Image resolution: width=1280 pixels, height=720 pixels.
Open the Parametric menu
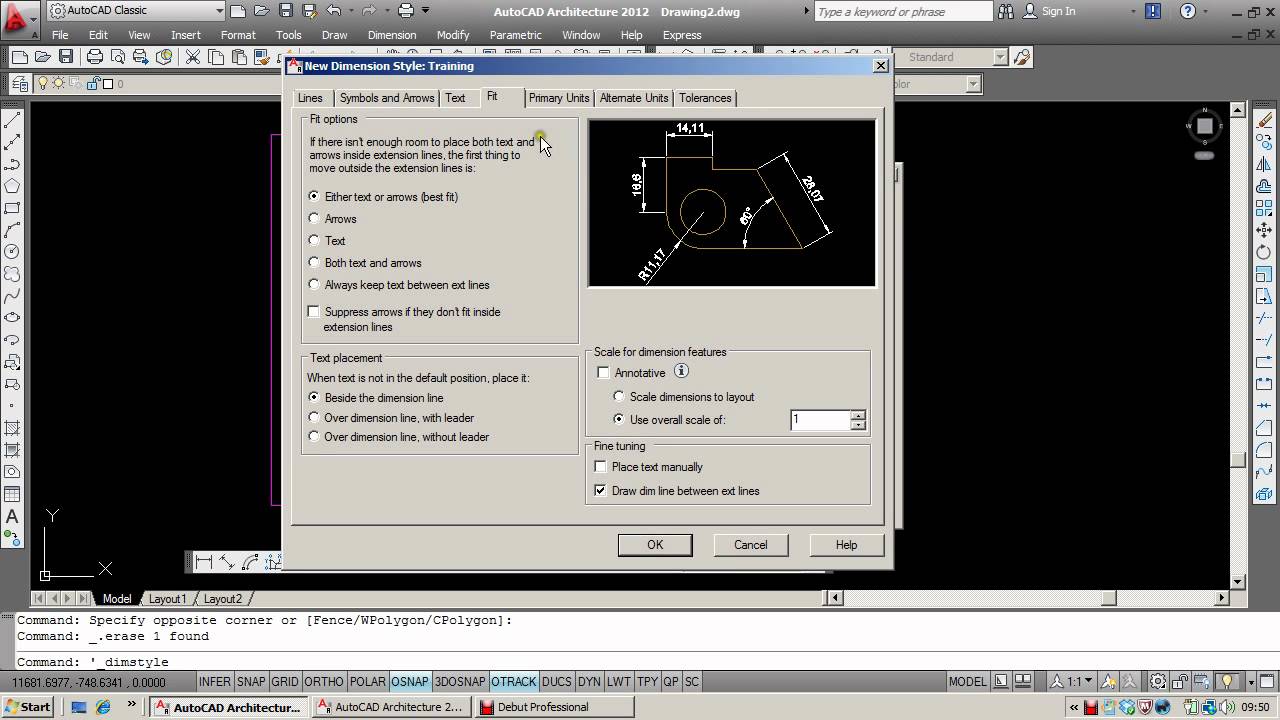point(515,35)
